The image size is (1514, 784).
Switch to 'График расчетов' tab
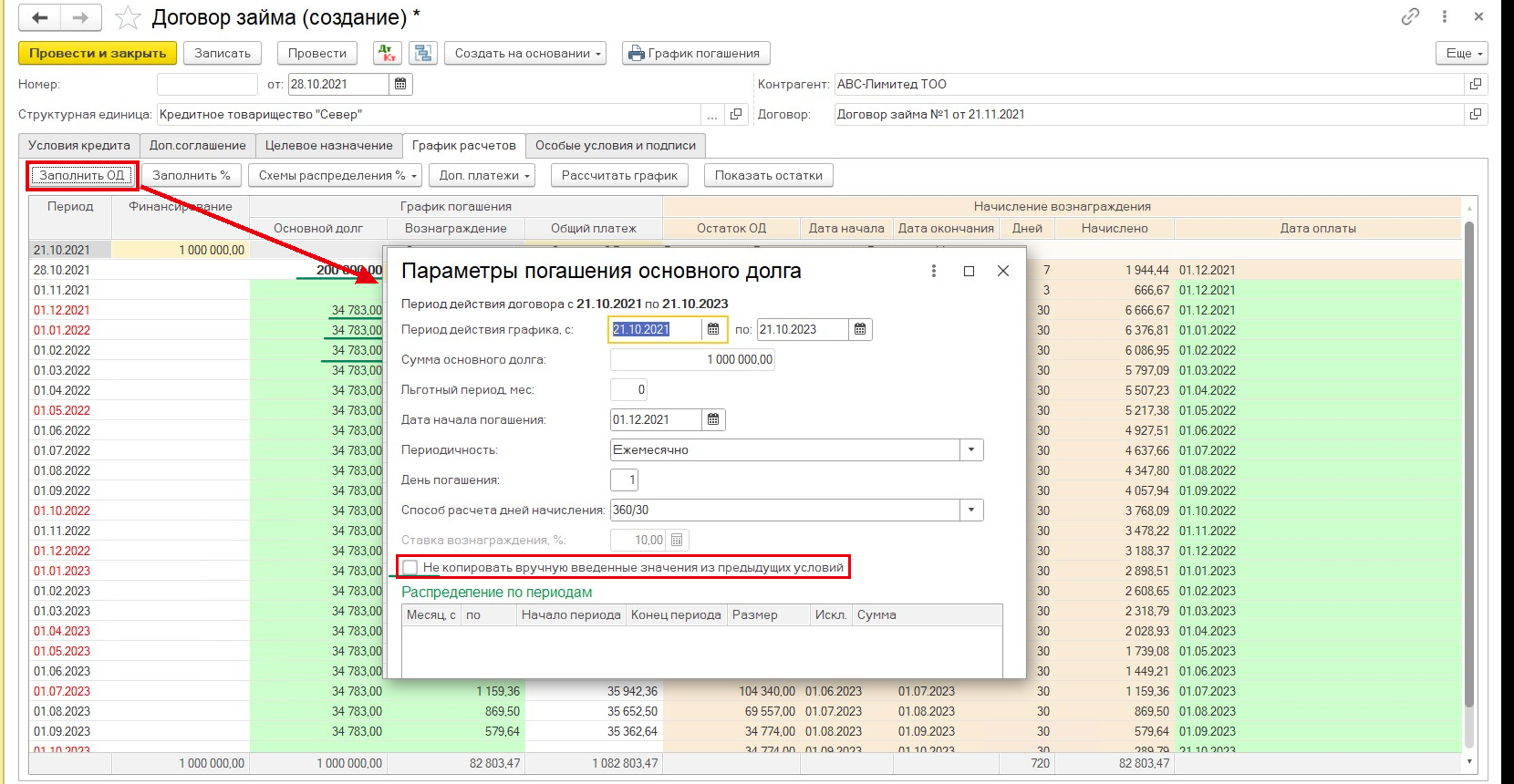(464, 145)
